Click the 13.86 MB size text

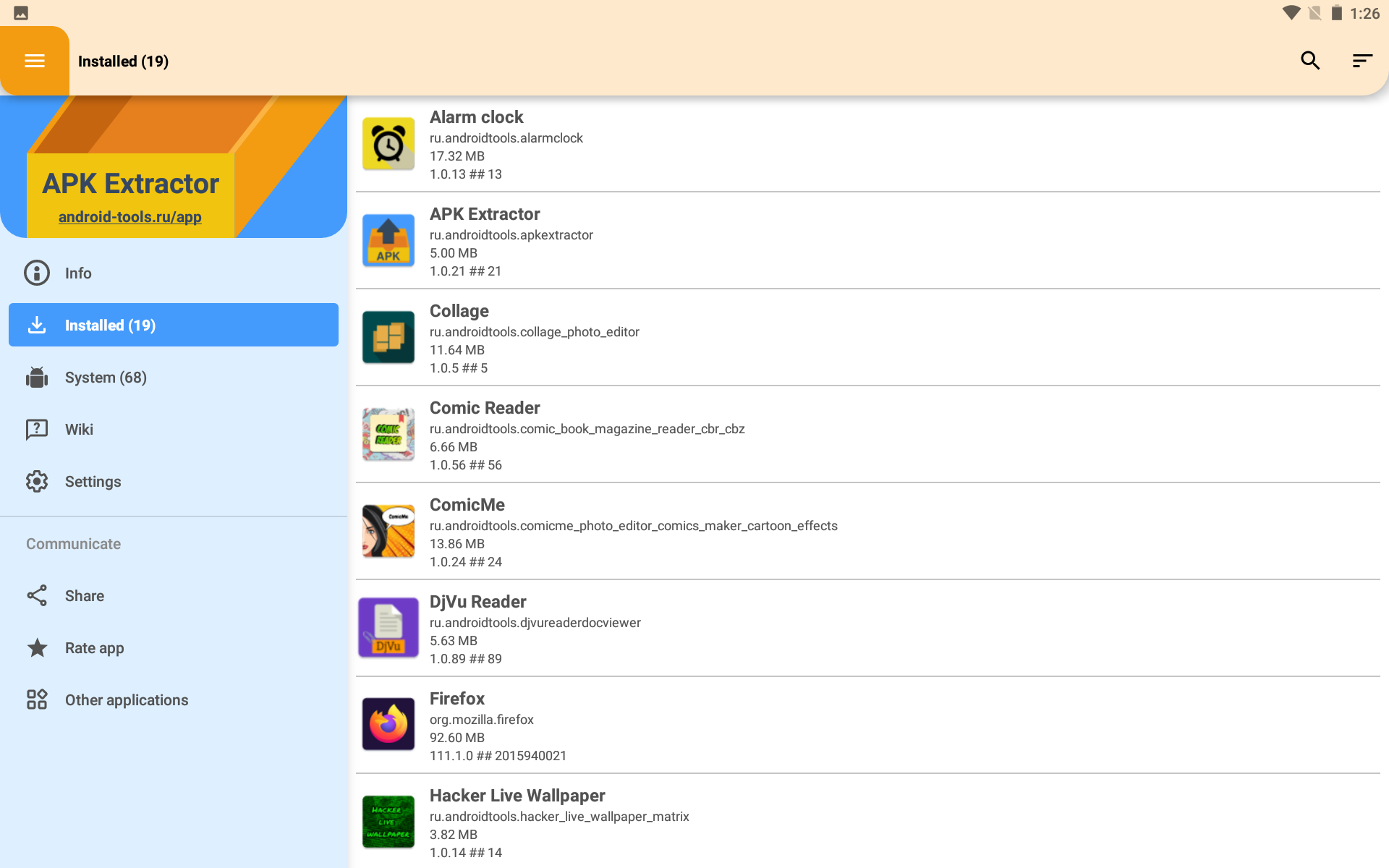pos(457,544)
